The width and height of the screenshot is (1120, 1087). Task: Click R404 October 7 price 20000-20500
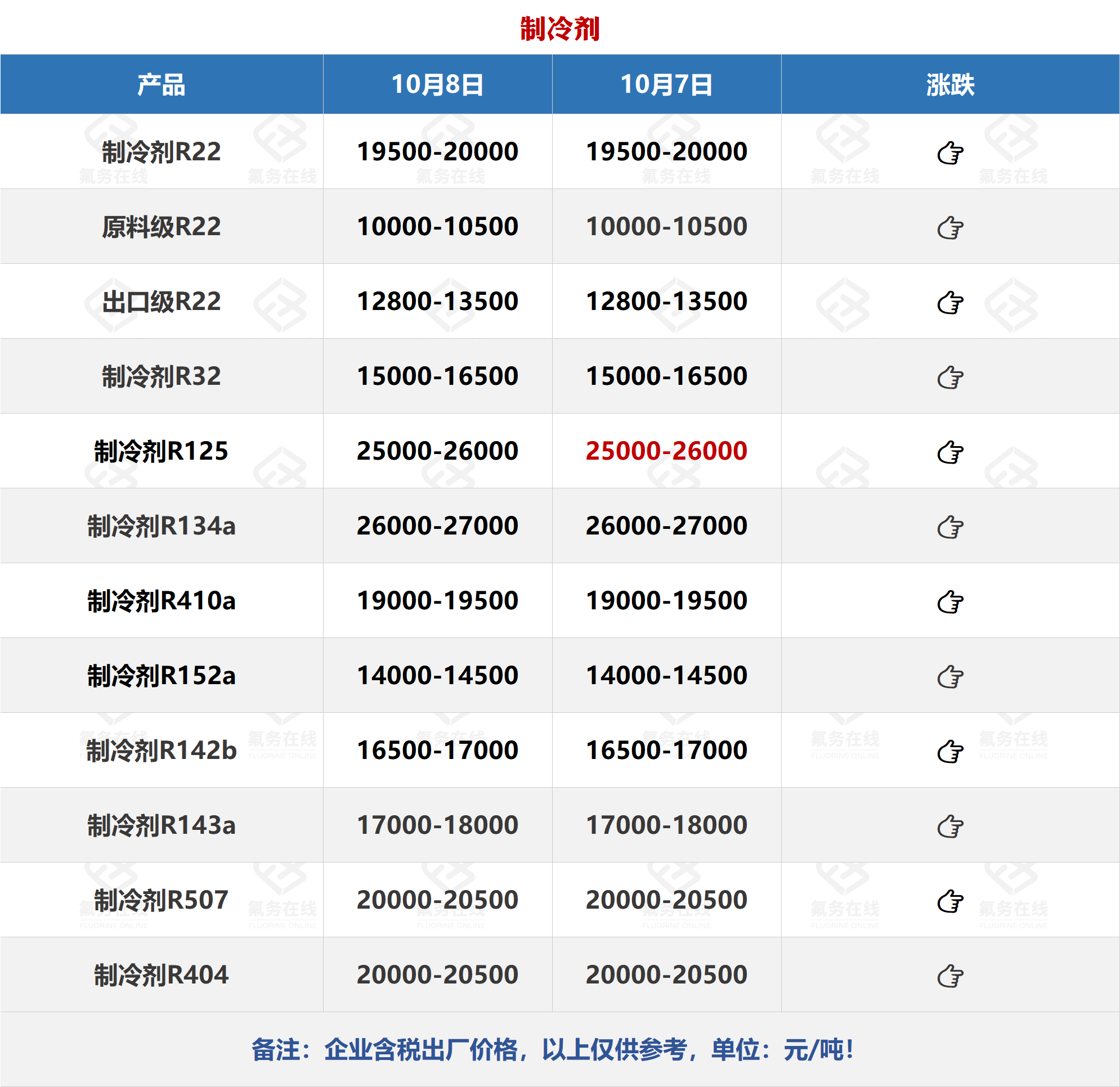[666, 974]
